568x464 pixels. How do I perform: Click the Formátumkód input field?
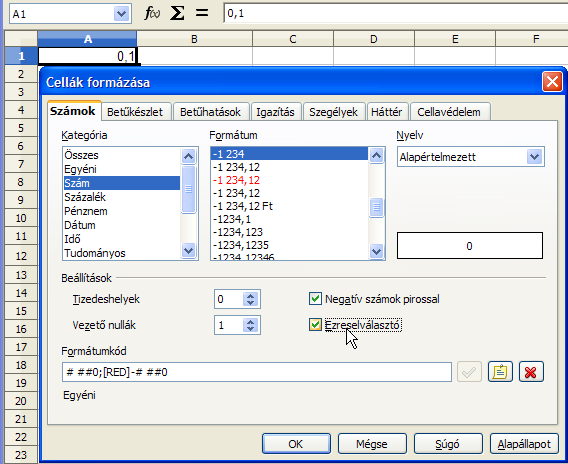click(x=257, y=372)
